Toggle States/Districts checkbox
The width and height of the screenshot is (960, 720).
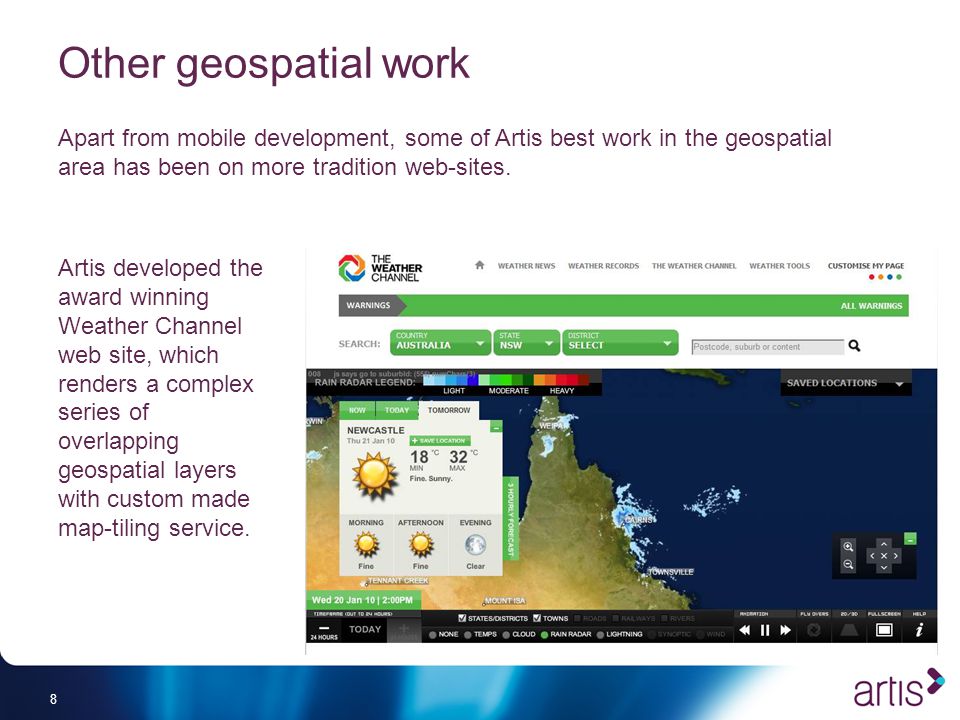point(462,618)
